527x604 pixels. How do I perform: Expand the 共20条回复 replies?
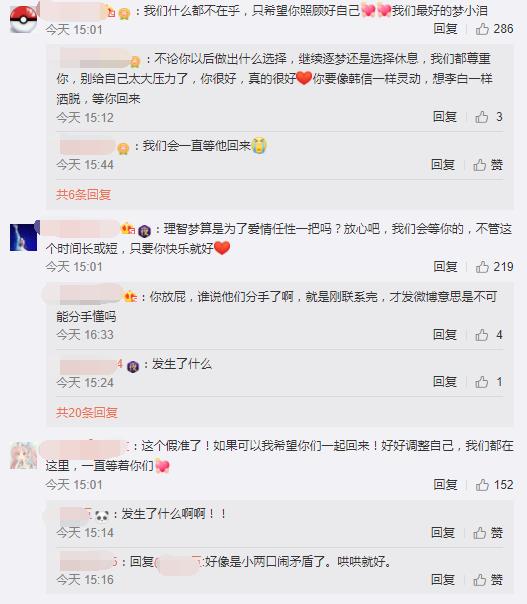point(87,413)
